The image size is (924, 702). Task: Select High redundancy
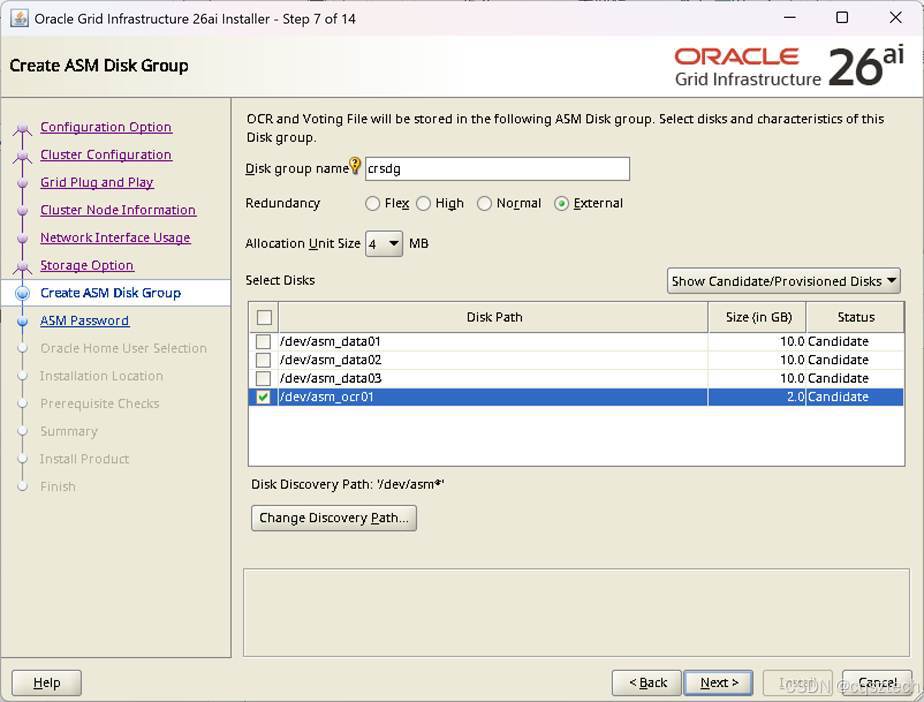(424, 203)
